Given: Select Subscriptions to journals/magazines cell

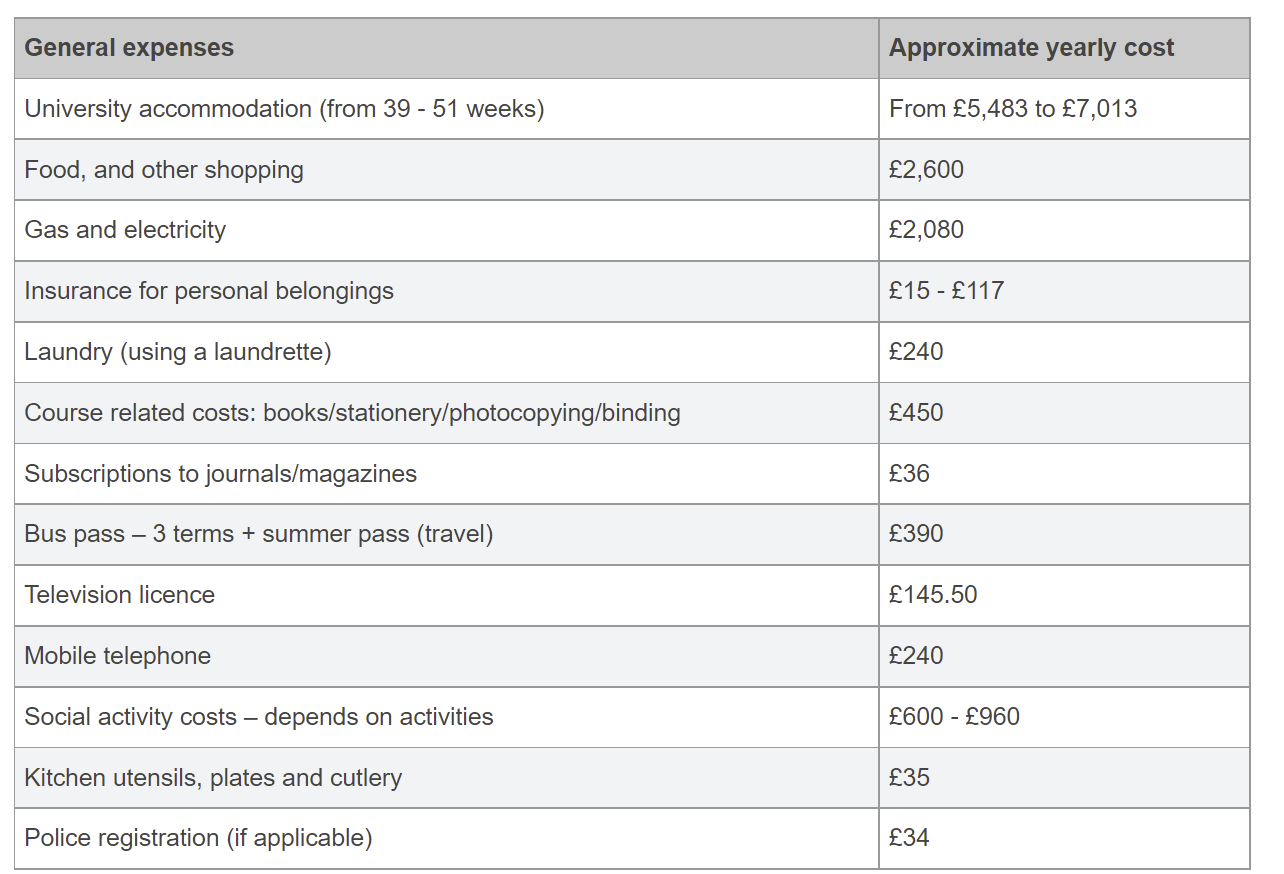Looking at the screenshot, I should (x=447, y=474).
